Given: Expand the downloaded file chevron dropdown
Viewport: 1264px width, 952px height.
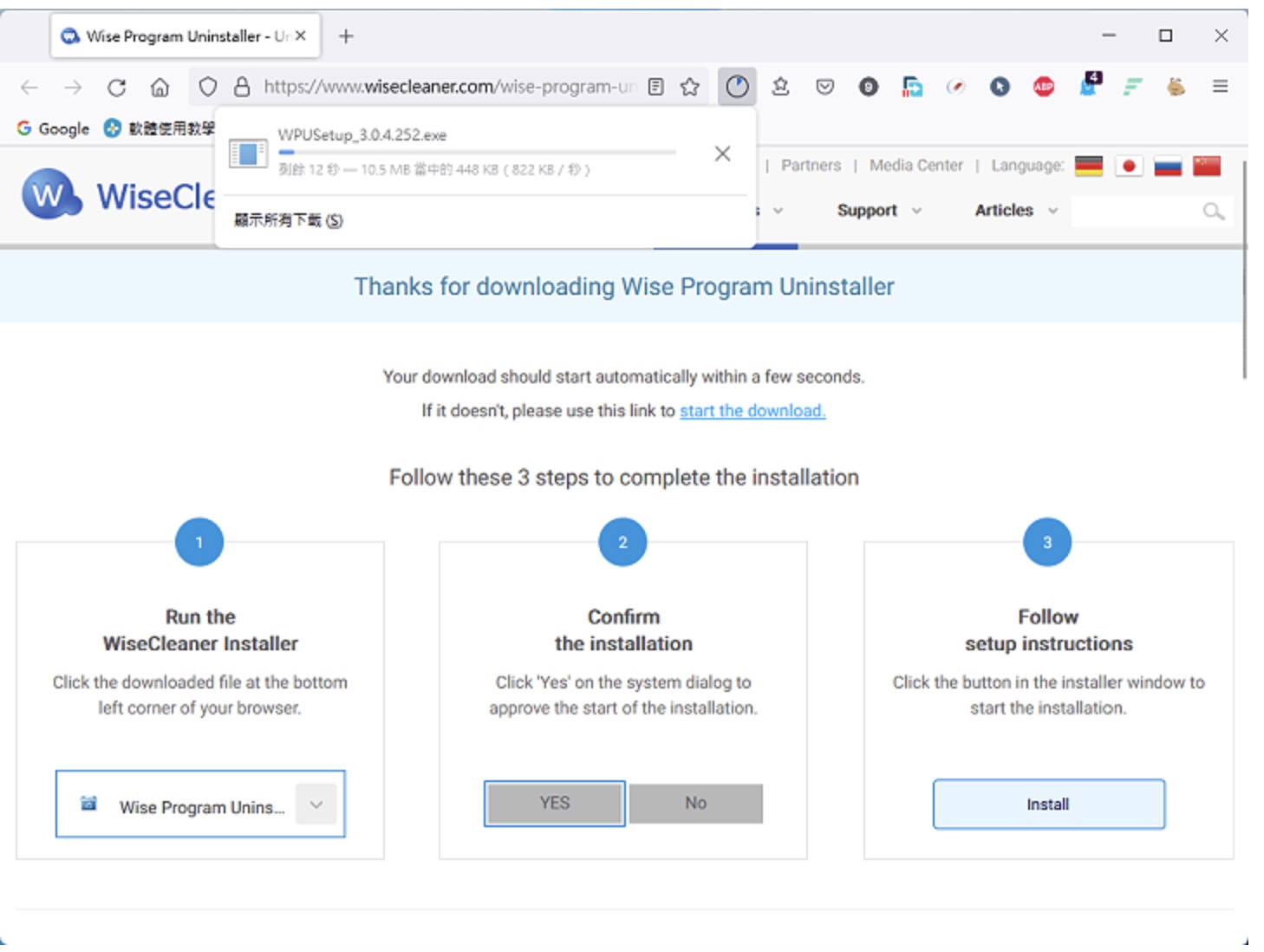Looking at the screenshot, I should coord(316,805).
